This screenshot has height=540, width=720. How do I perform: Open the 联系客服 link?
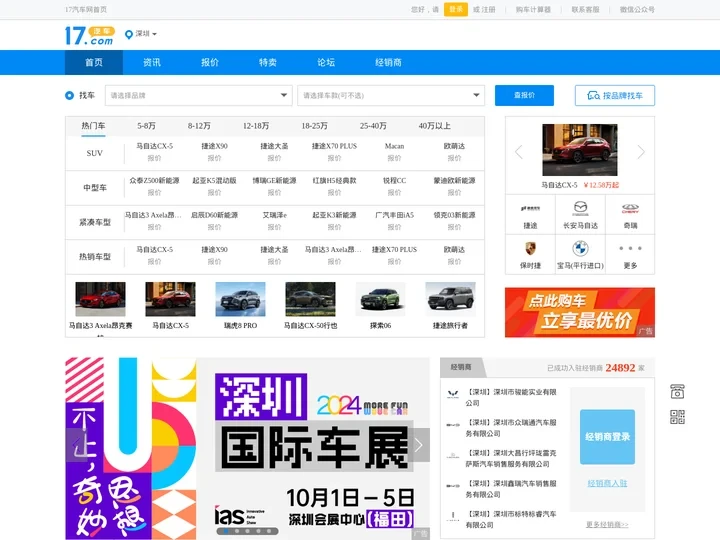tap(585, 9)
